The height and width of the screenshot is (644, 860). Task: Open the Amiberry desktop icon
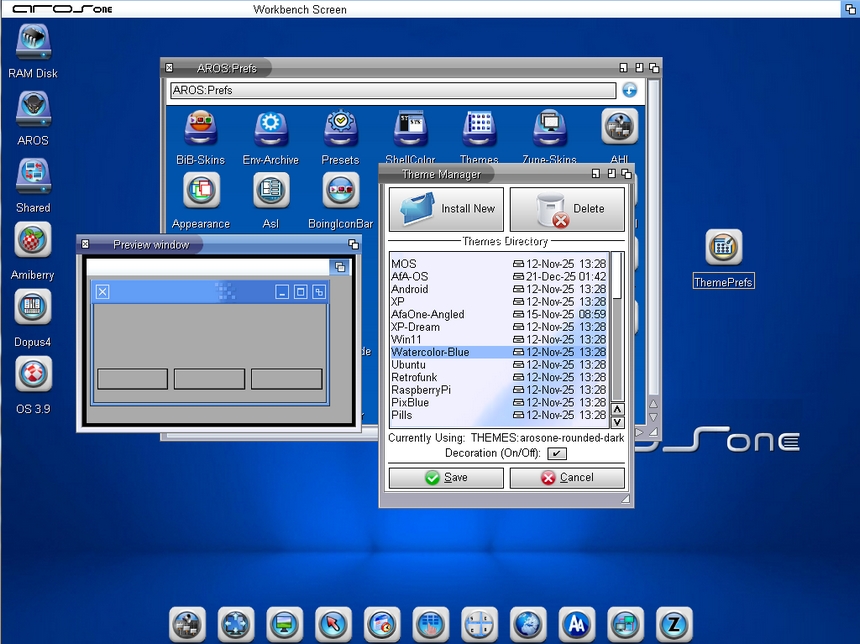point(33,241)
